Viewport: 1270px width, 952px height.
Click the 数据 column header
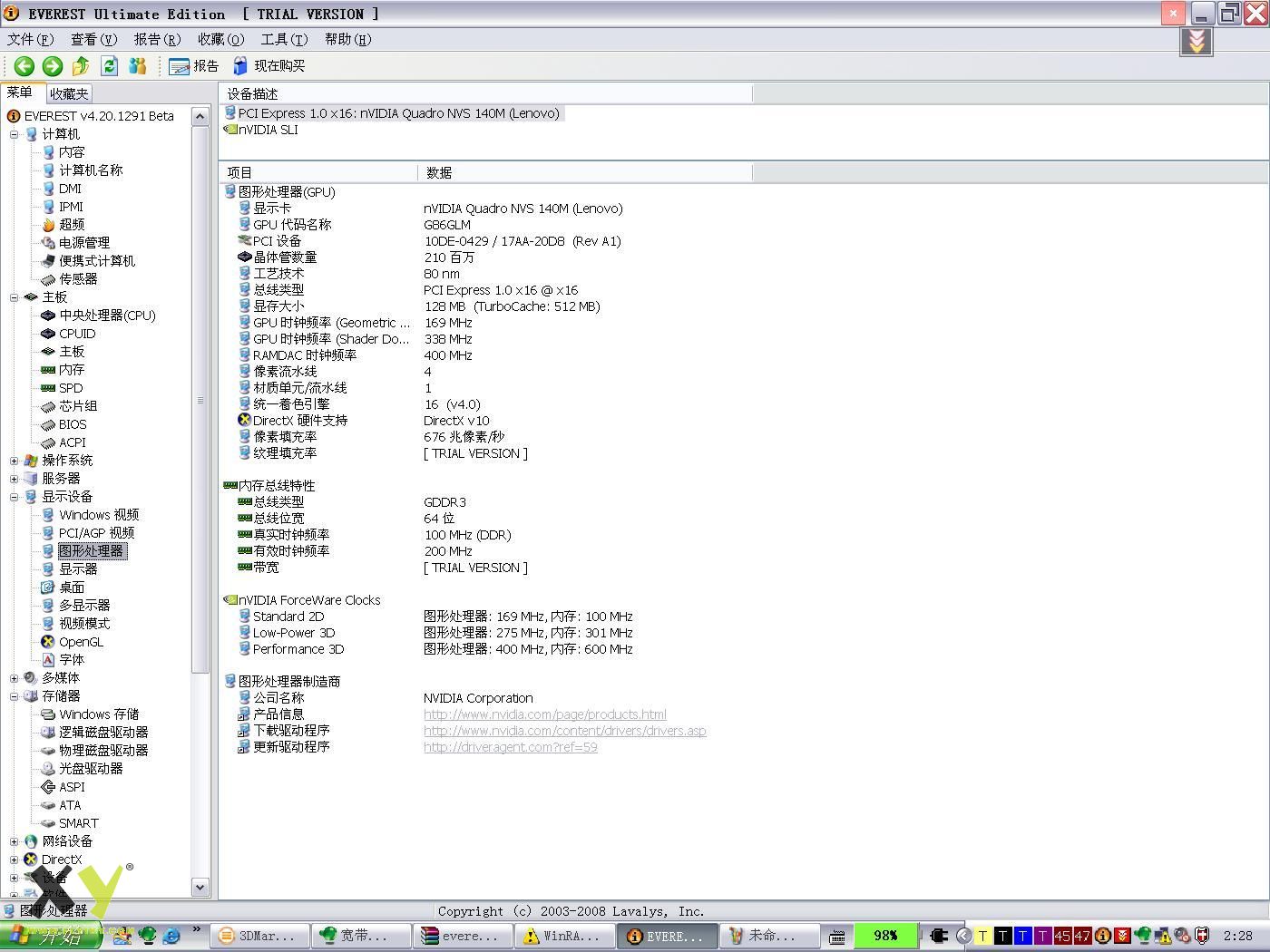pyautogui.click(x=585, y=172)
